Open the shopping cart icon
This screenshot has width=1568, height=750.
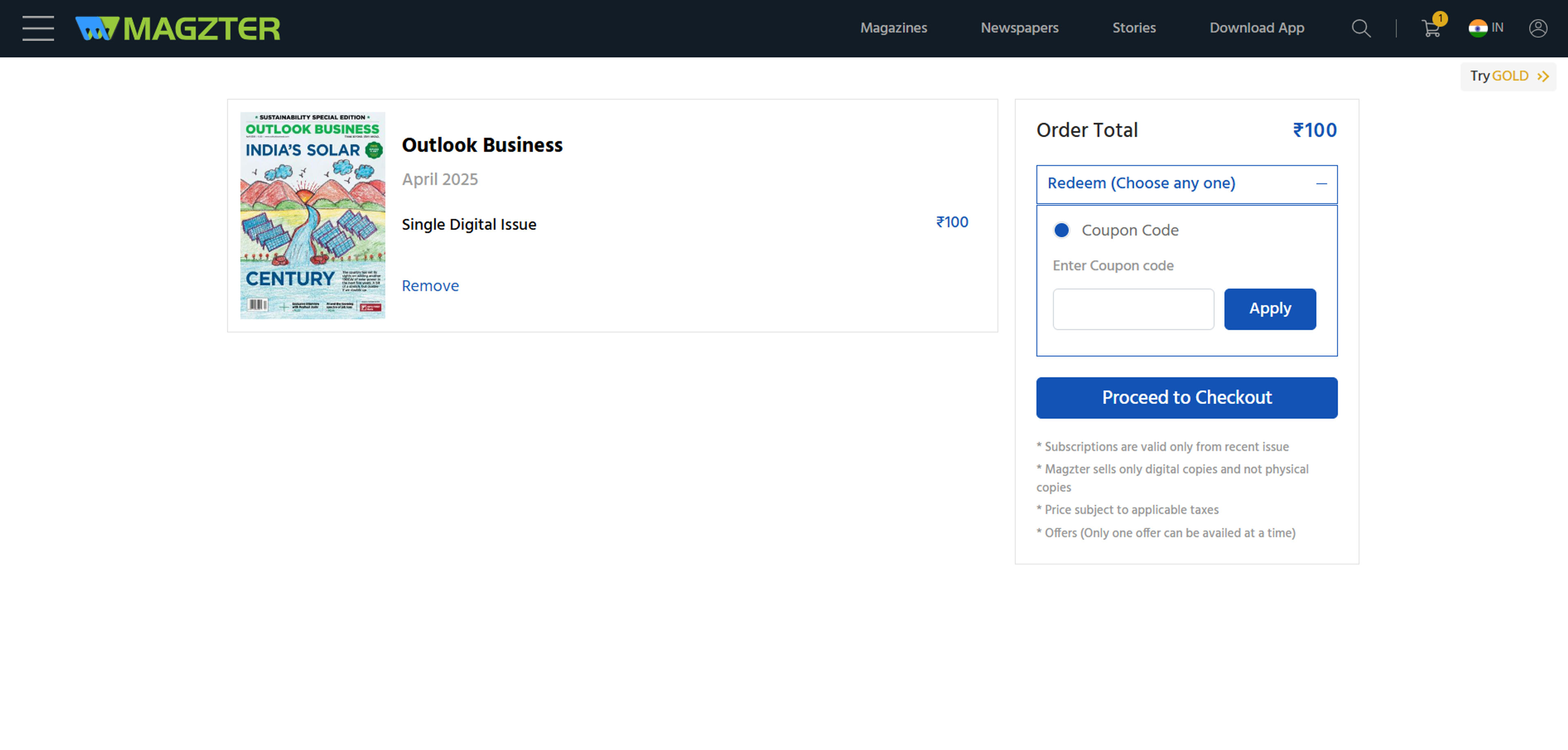[1431, 28]
